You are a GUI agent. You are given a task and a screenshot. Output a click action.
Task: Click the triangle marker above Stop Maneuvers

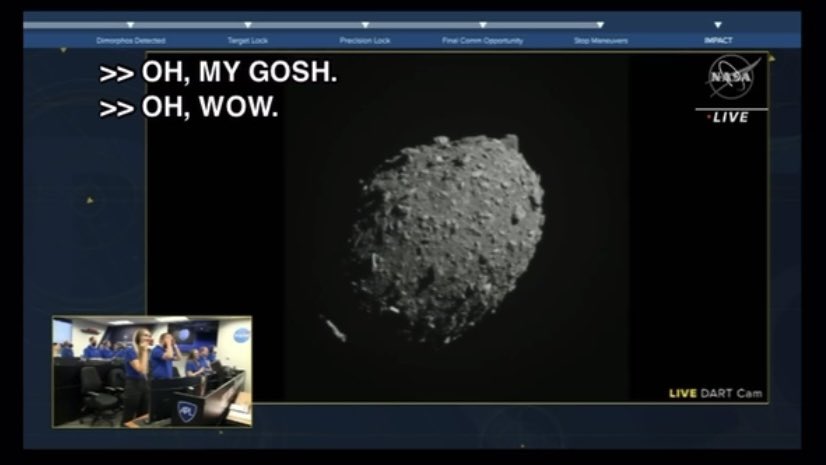(600, 25)
